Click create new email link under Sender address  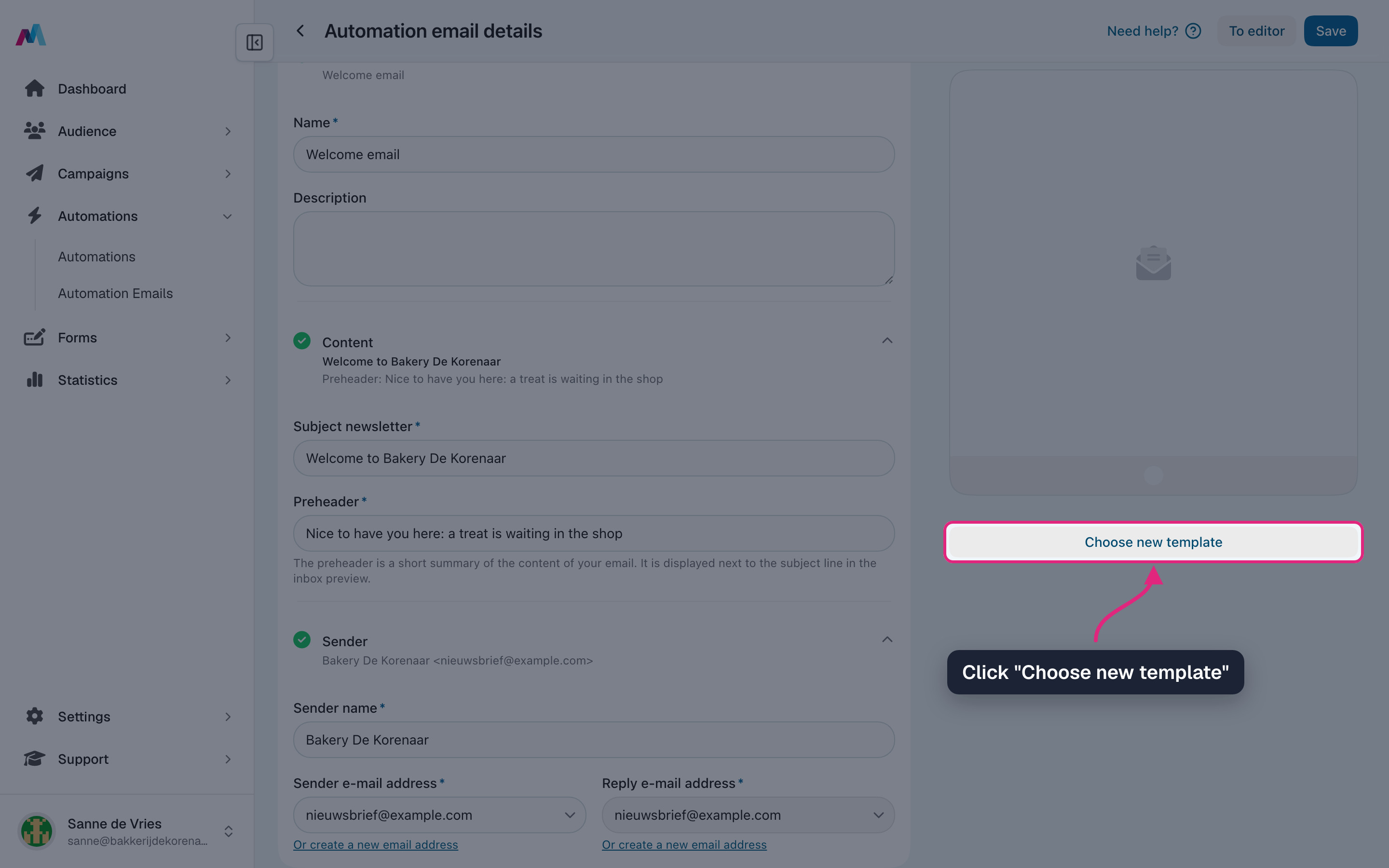click(x=375, y=844)
